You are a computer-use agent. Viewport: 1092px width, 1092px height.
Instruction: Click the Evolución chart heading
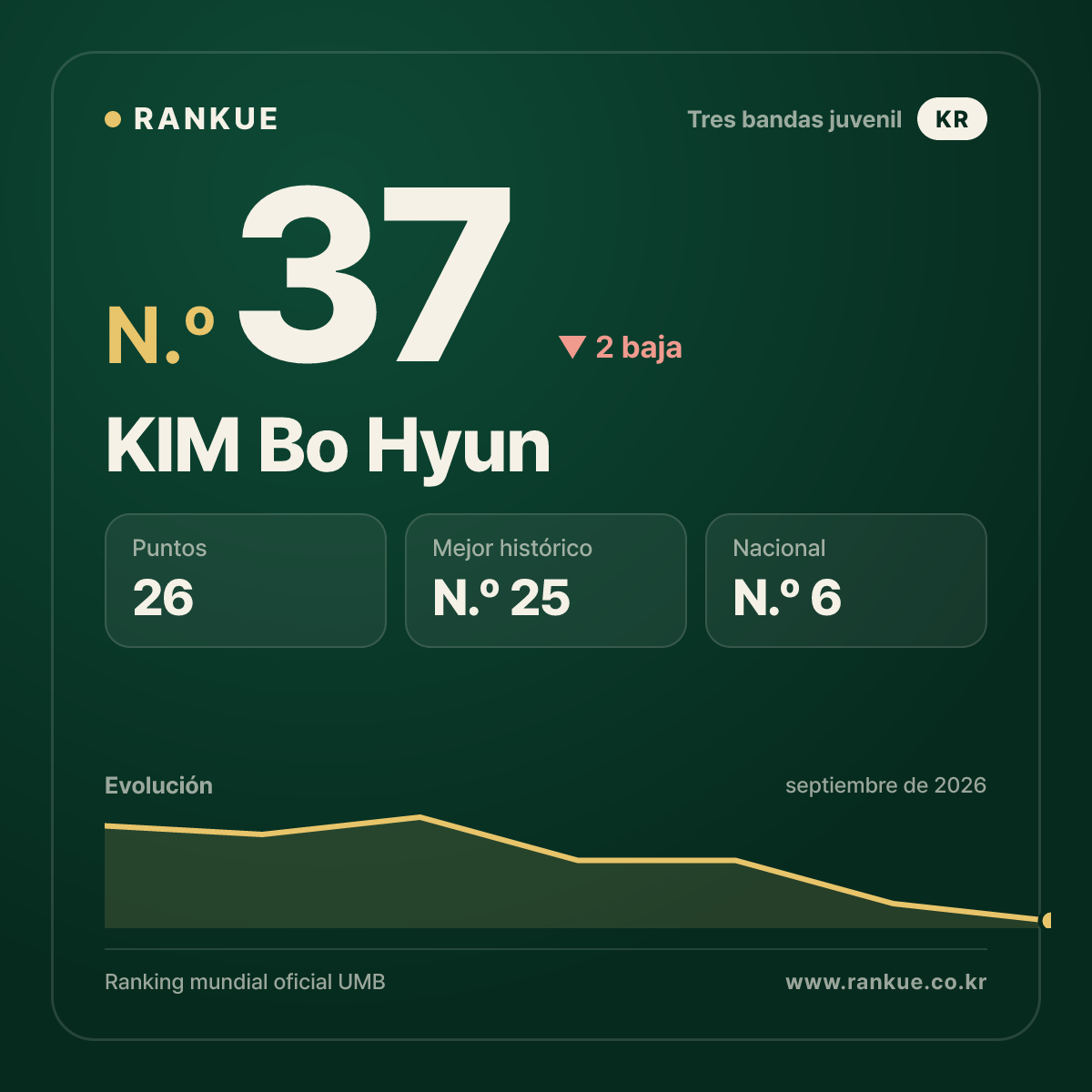(158, 785)
